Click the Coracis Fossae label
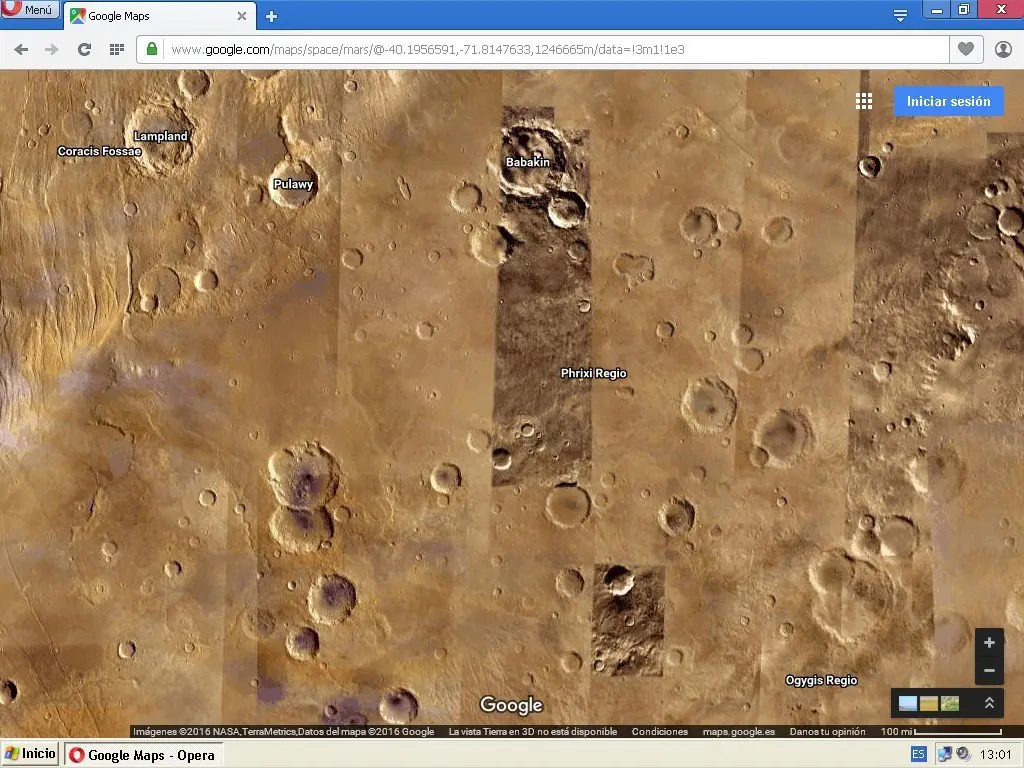 pyautogui.click(x=99, y=151)
